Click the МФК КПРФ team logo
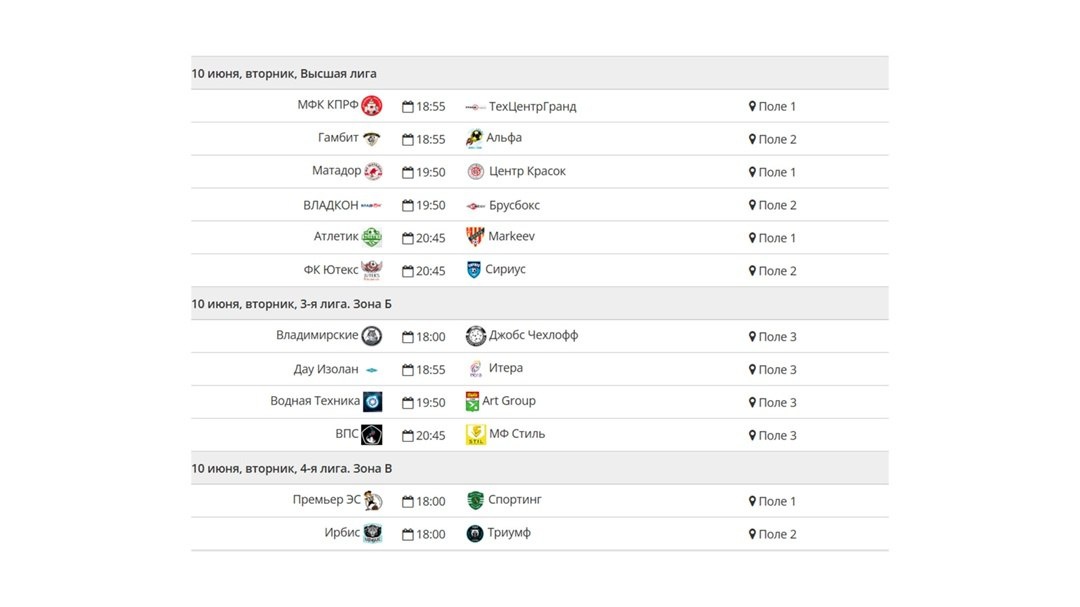The width and height of the screenshot is (1080, 607). (372, 105)
